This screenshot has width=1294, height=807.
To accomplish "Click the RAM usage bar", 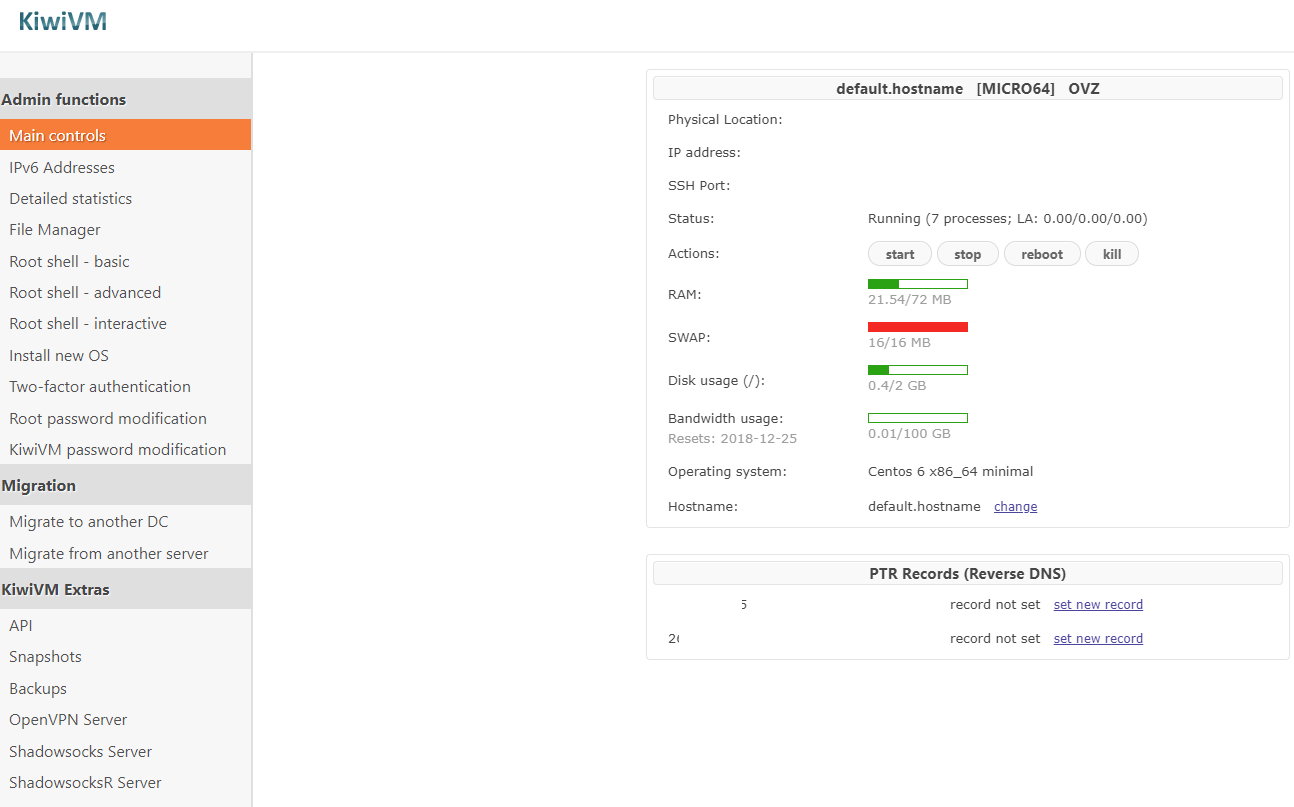I will pos(918,284).
